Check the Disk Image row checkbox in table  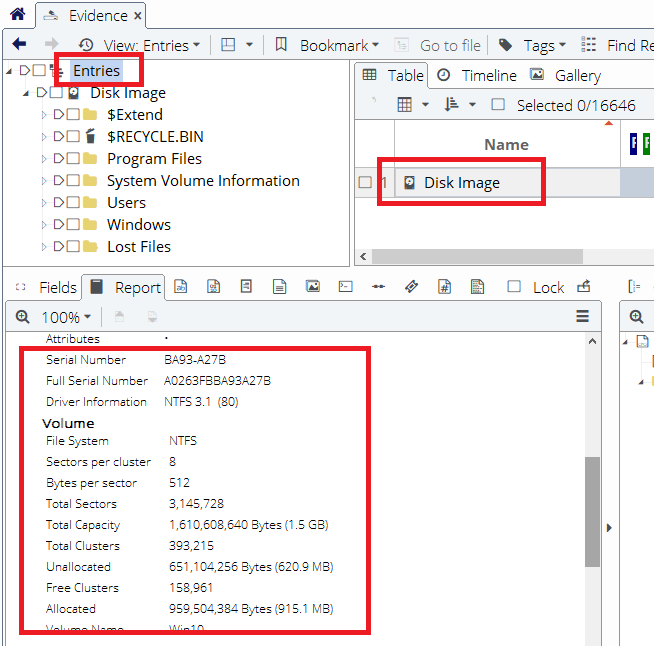(x=365, y=182)
